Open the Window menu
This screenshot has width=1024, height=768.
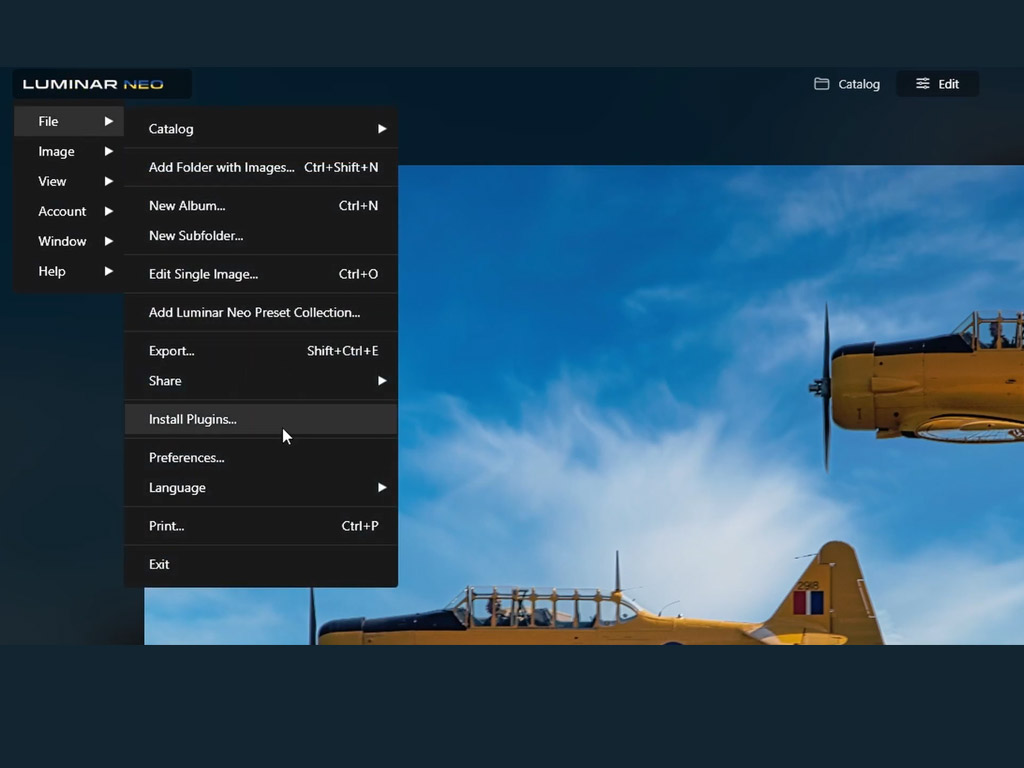[62, 242]
